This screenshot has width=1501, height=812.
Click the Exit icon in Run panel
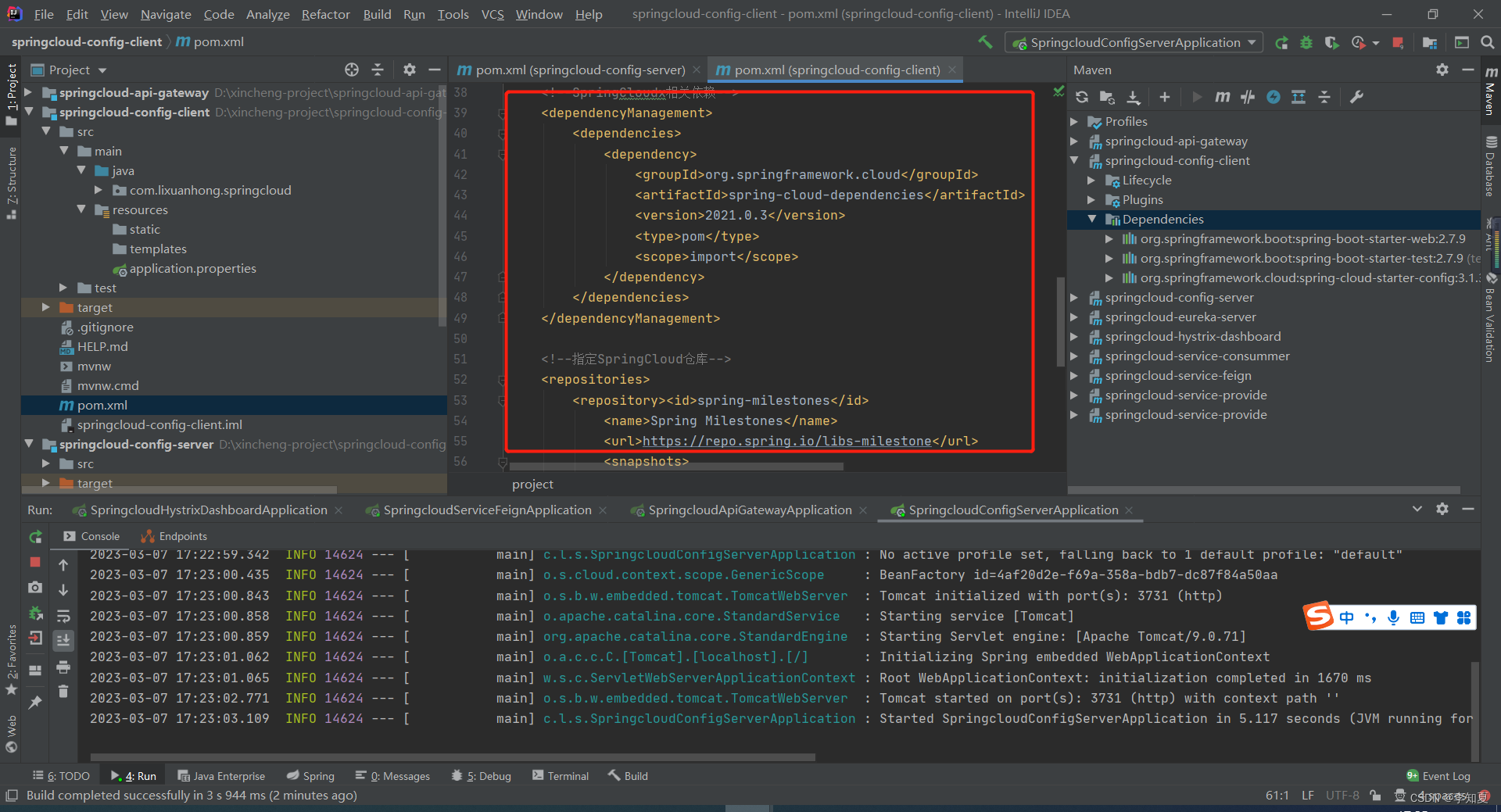click(35, 639)
